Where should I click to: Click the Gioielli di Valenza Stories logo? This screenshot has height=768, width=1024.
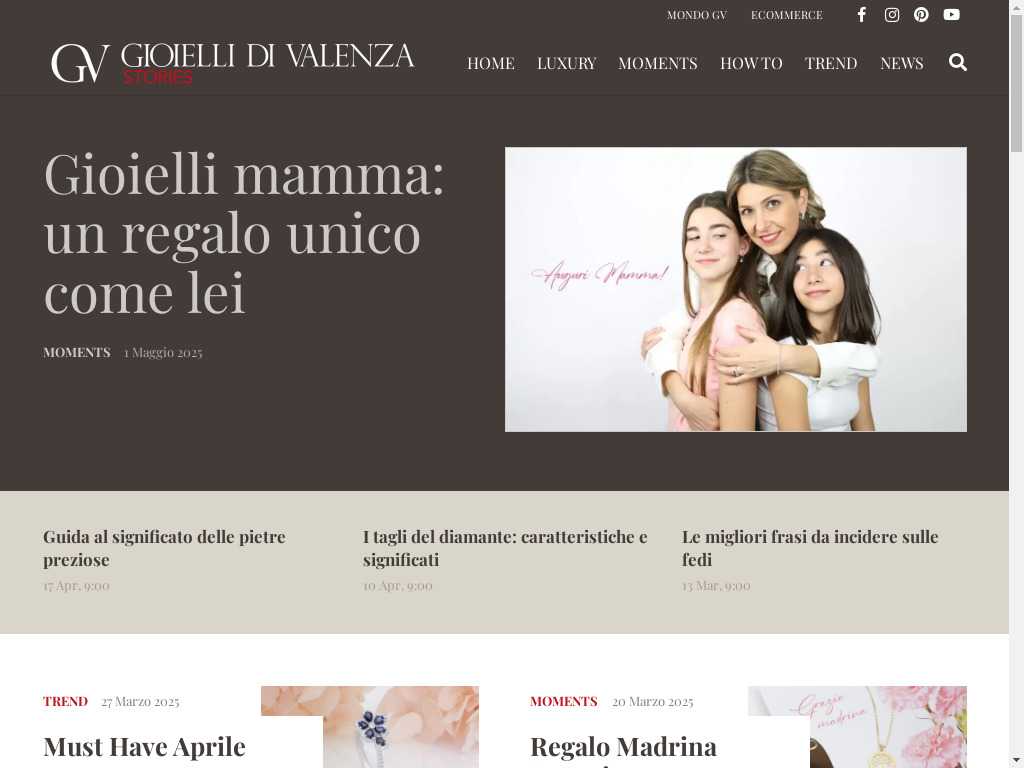click(x=232, y=63)
